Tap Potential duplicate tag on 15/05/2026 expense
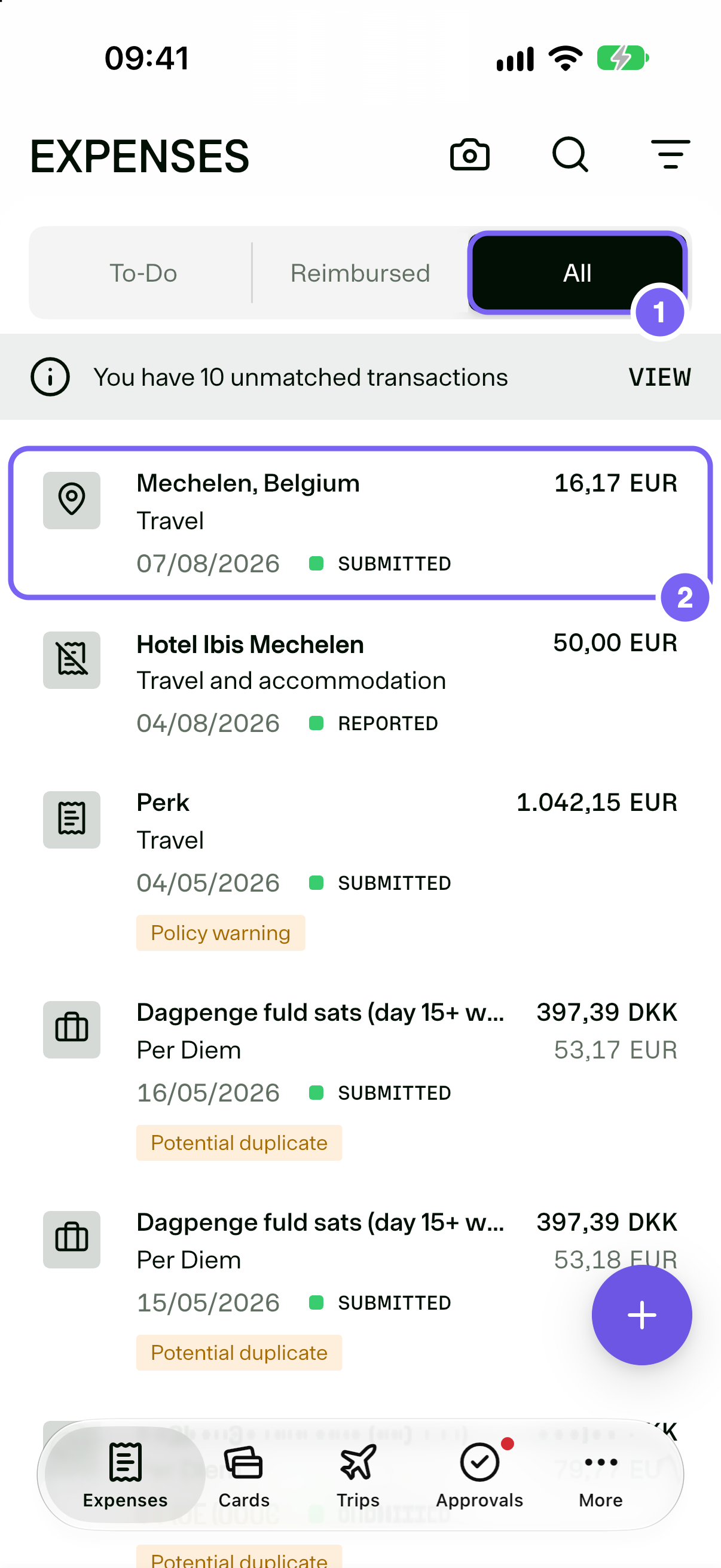Viewport: 721px width, 1568px height. click(239, 1353)
